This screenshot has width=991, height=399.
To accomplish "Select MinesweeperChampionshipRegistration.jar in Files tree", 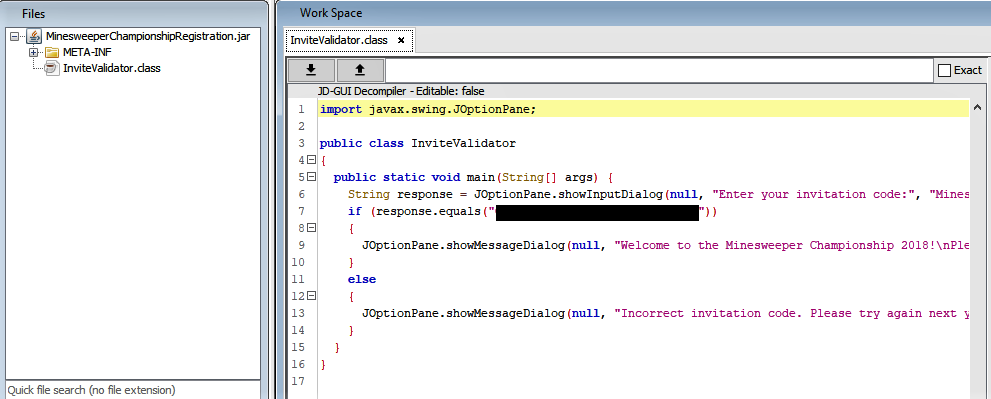I will pos(148,37).
